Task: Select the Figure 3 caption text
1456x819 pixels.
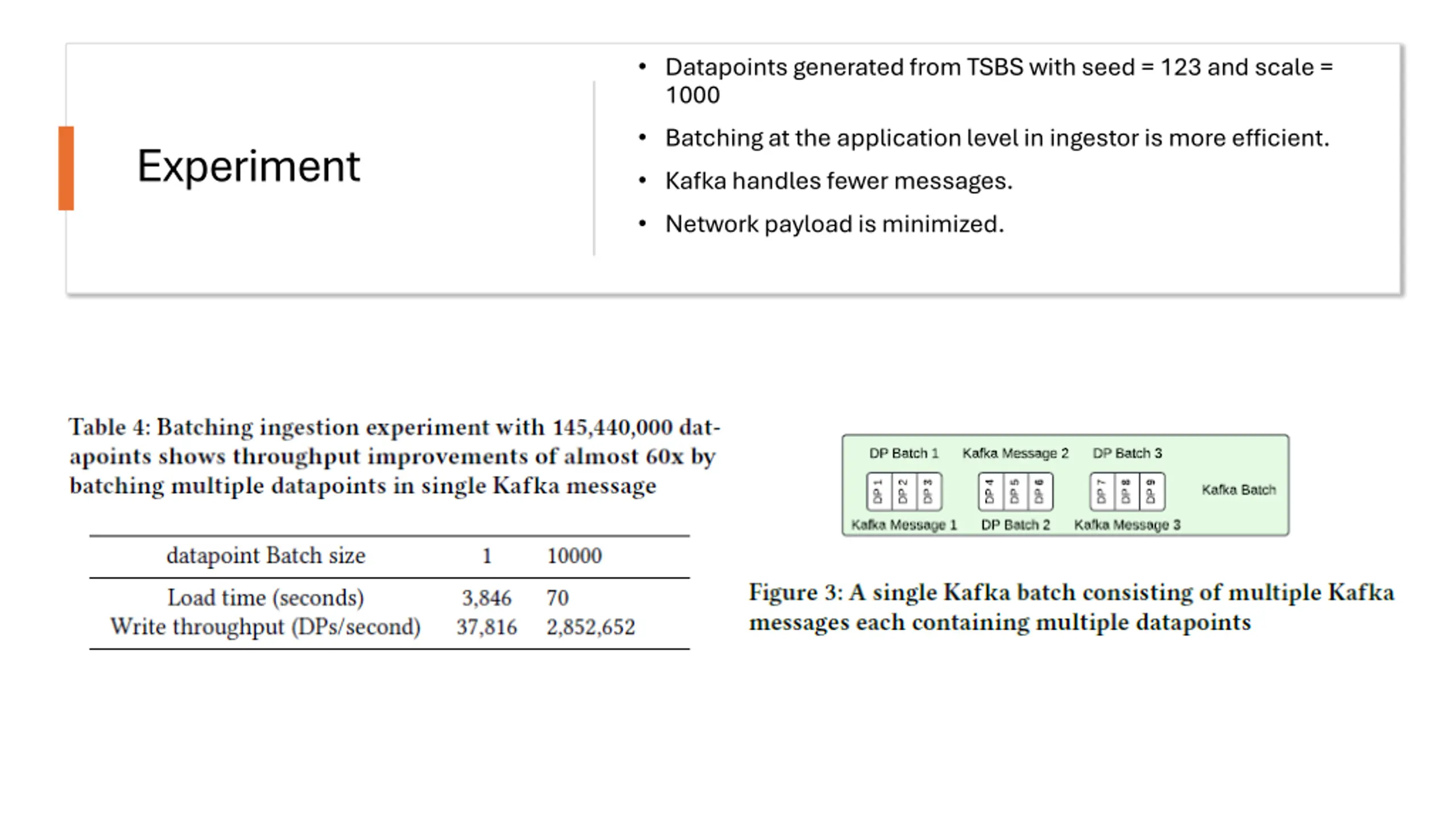Action: tap(1071, 607)
